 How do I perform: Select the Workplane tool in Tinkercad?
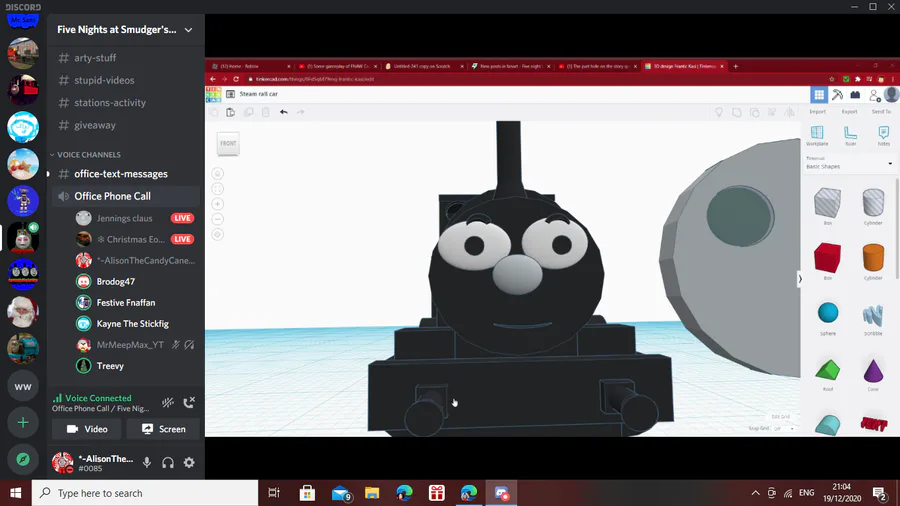pyautogui.click(x=817, y=135)
